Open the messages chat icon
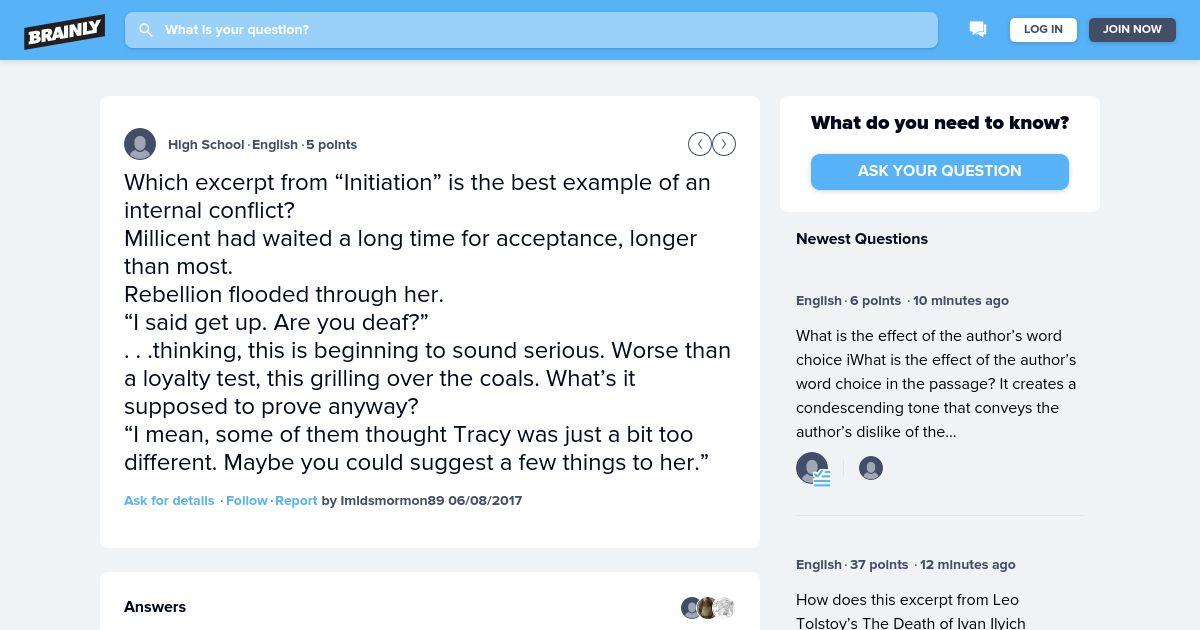The image size is (1200, 630). (x=978, y=30)
